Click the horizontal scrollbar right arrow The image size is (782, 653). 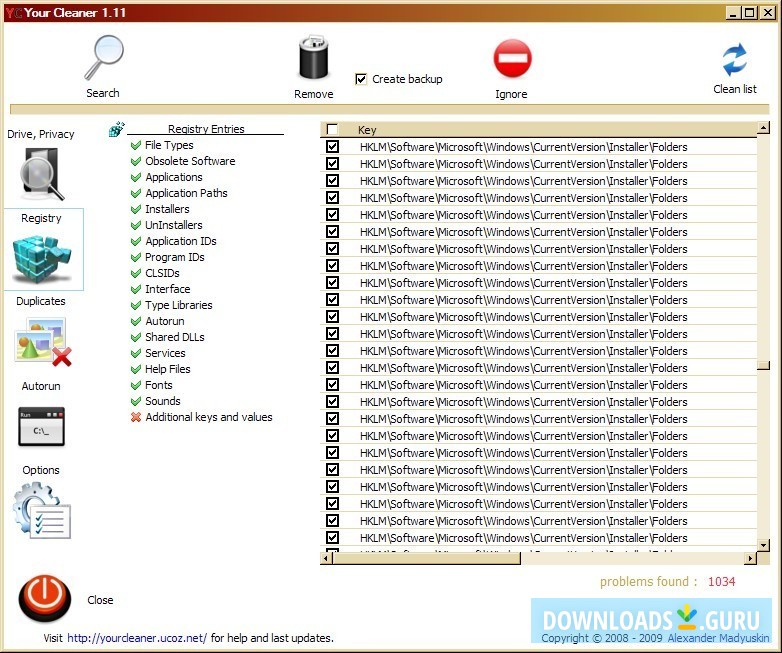(751, 558)
